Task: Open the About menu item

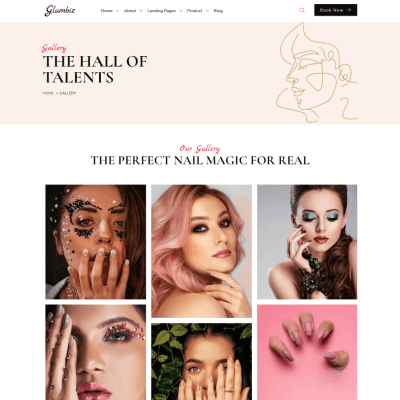Action: pos(130,11)
